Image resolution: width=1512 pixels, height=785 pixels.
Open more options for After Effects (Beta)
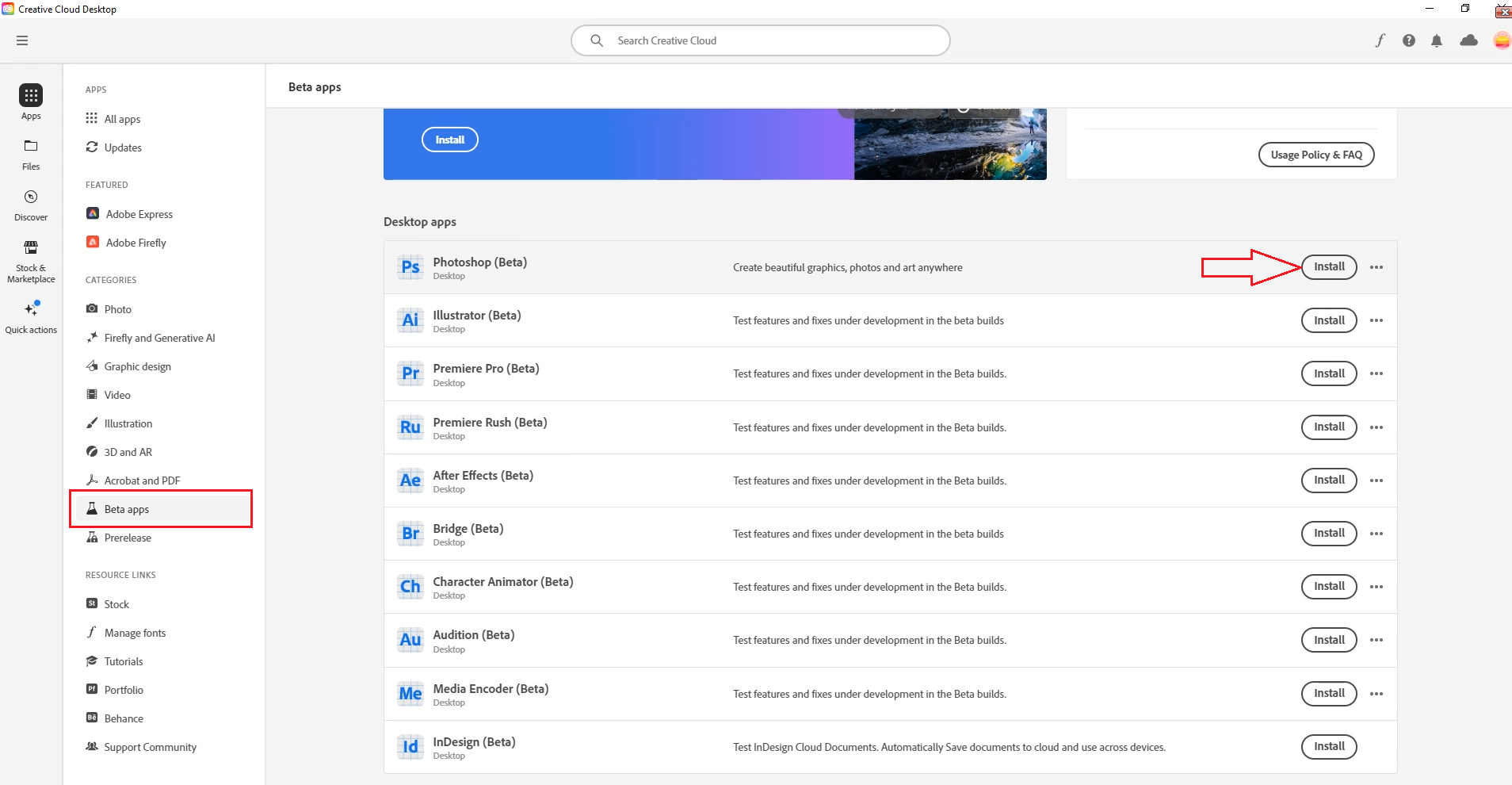tap(1376, 481)
